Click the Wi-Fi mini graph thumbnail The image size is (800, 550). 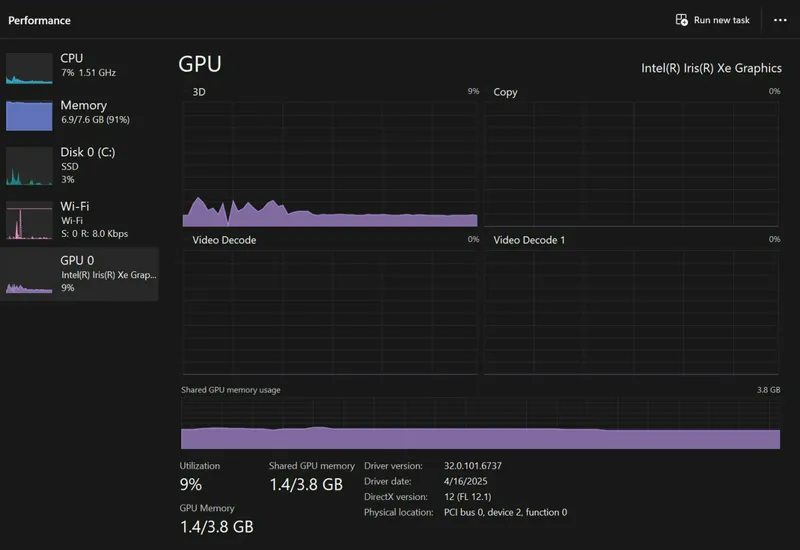(29, 220)
